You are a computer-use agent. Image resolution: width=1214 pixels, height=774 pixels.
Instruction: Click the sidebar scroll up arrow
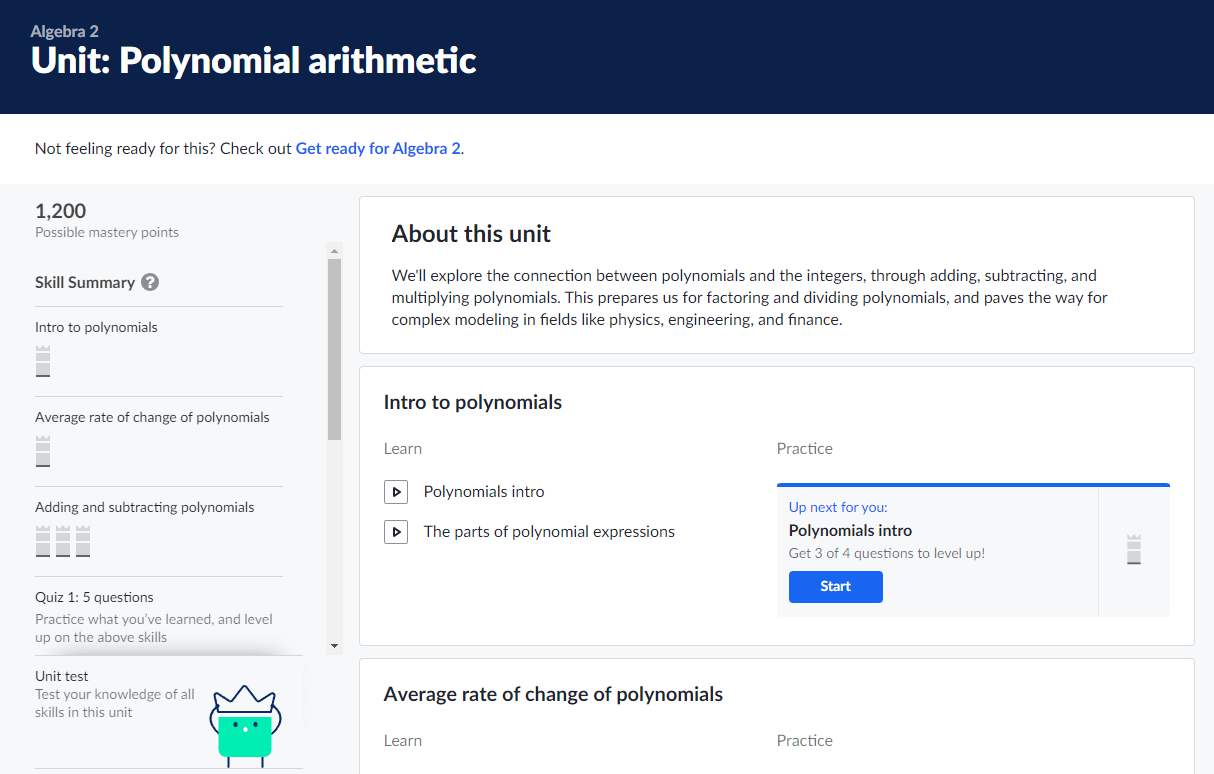pyautogui.click(x=334, y=251)
